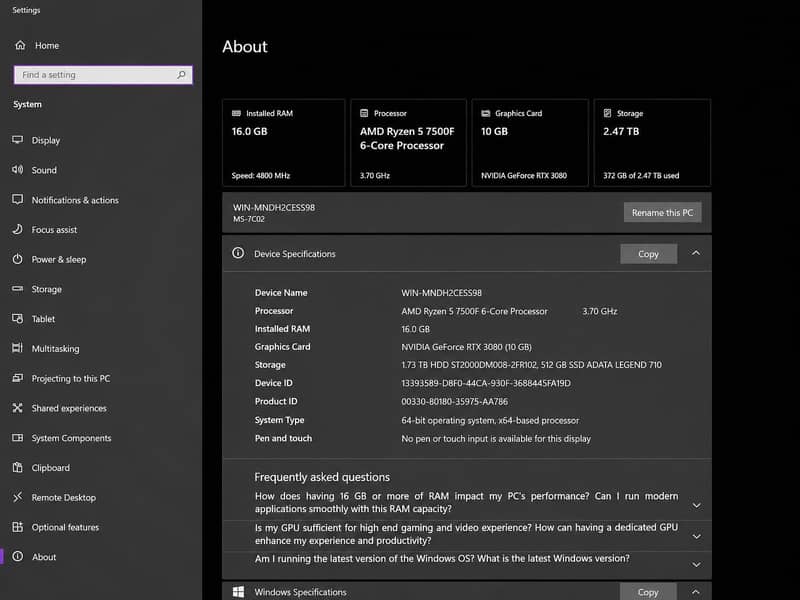
Task: Click the Display monitor icon
Action: tap(17, 140)
